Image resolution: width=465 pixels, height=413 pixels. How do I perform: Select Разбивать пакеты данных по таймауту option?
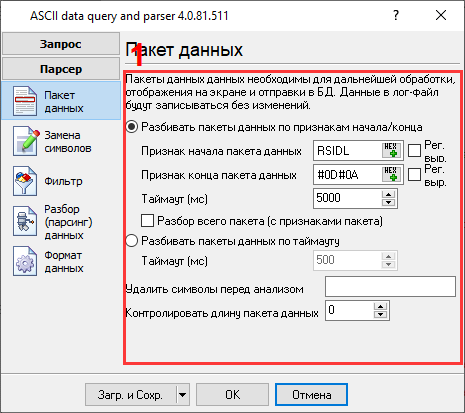tap(132, 240)
